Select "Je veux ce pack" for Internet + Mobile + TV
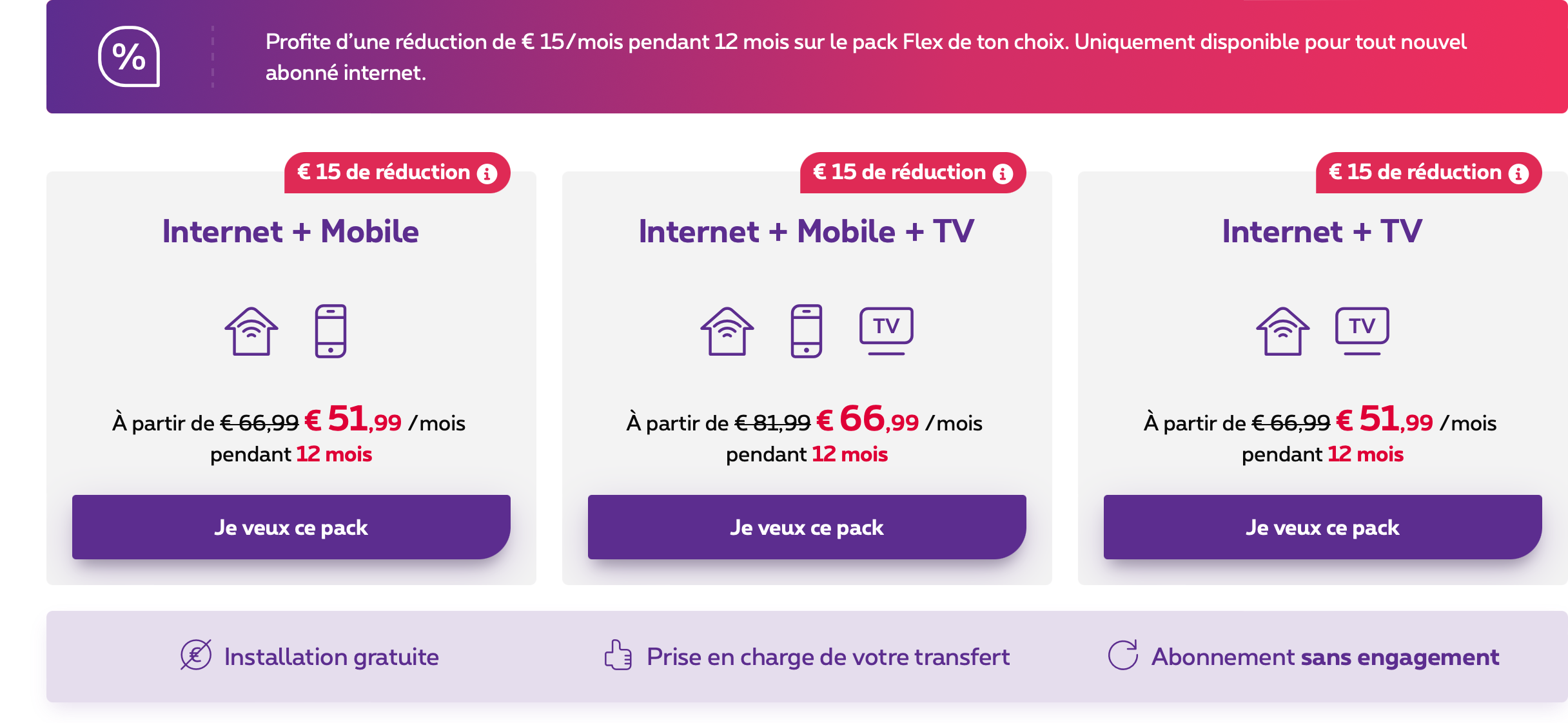This screenshot has height=723, width=1568. pos(807,527)
